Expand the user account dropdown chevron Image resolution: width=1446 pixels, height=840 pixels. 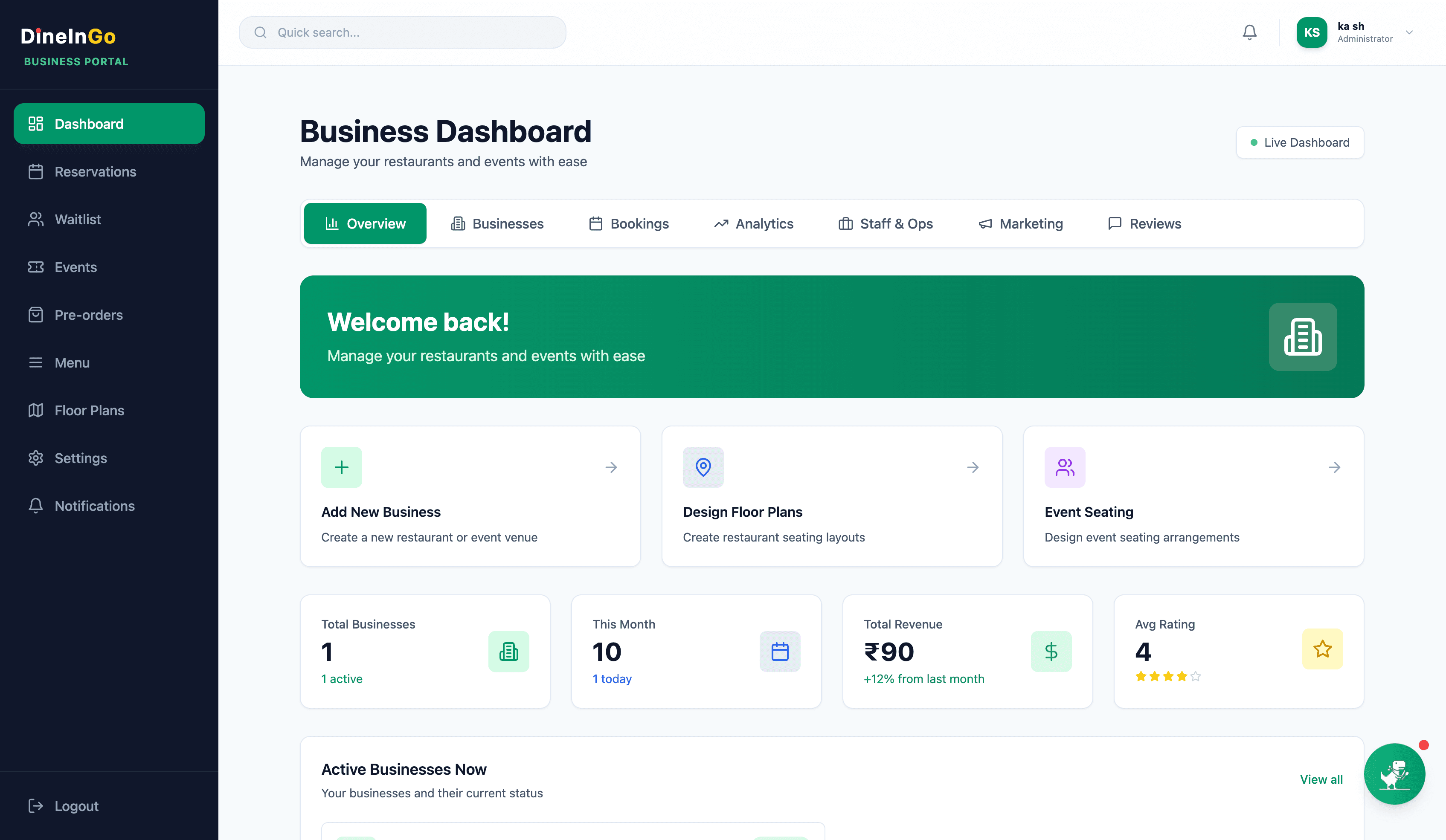coord(1409,32)
